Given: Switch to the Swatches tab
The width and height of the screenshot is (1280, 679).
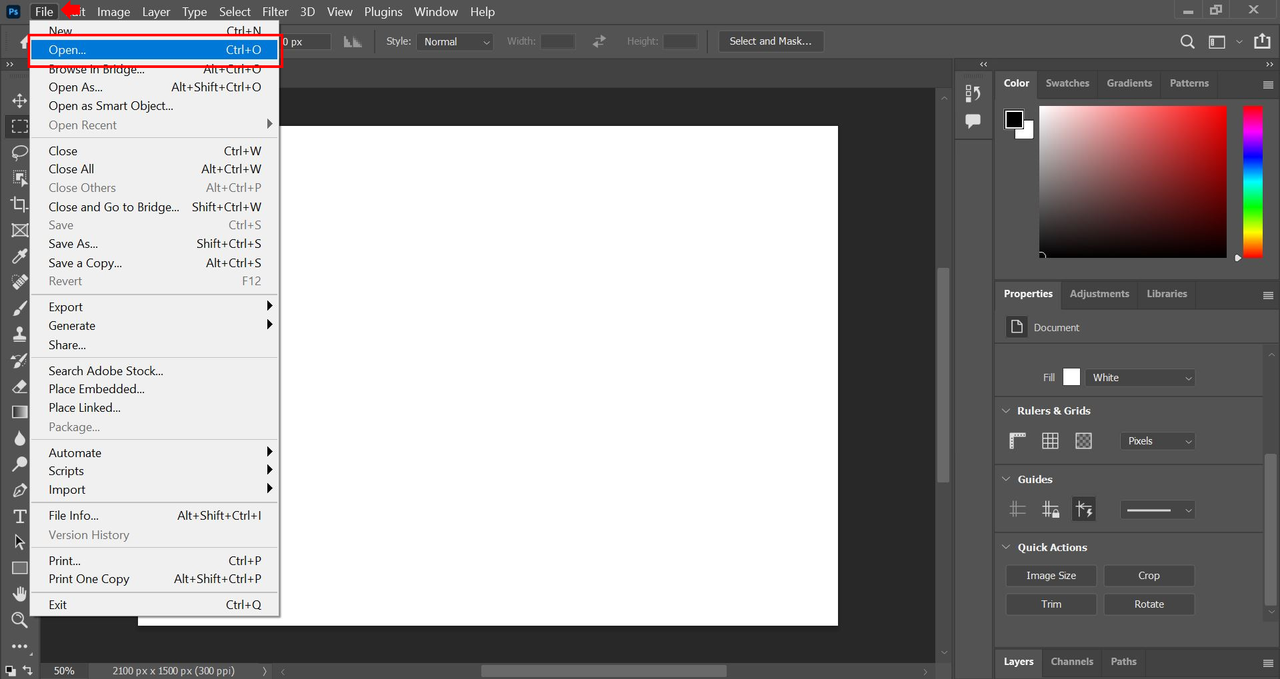Looking at the screenshot, I should click(x=1067, y=83).
